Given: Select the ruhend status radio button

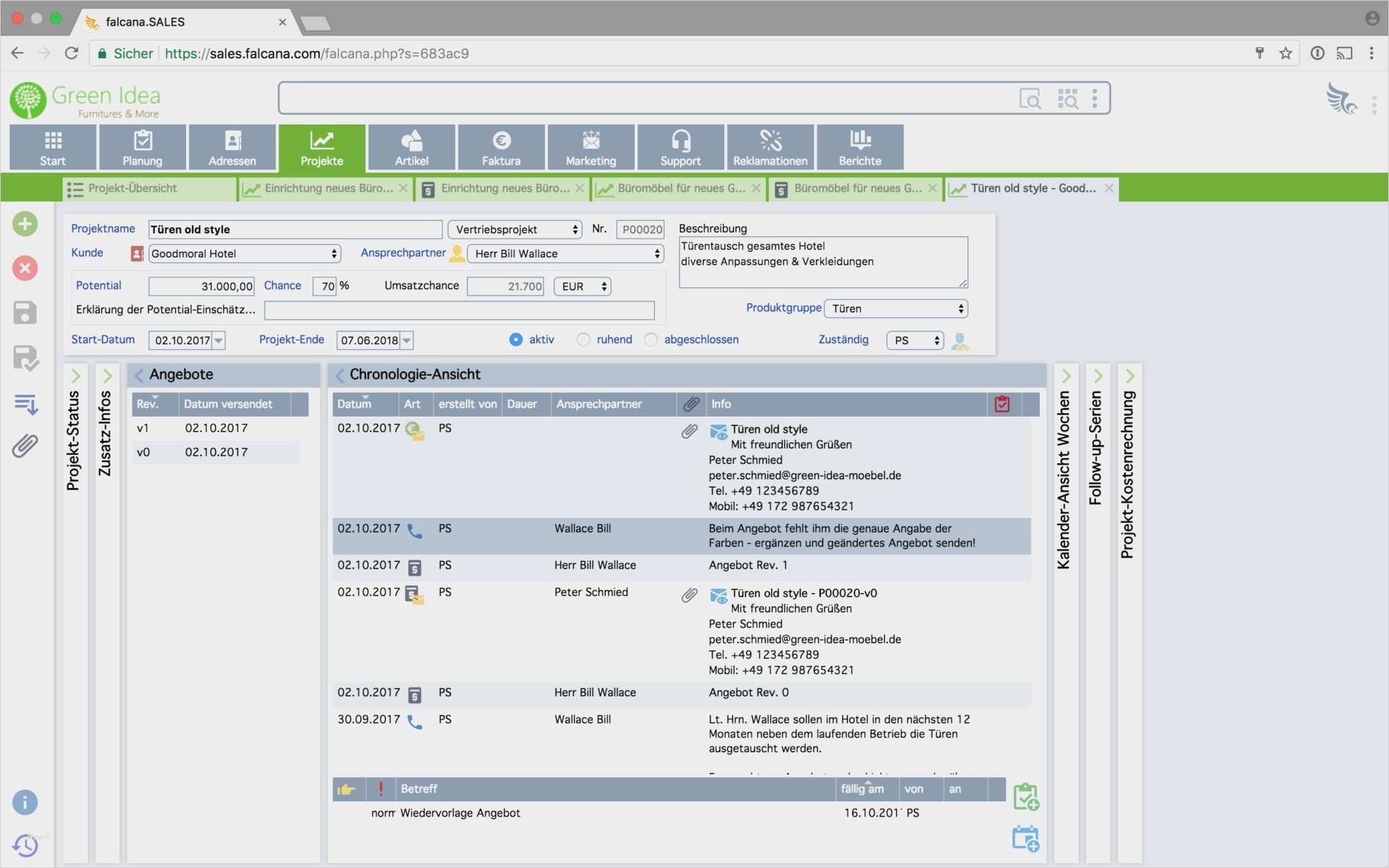Looking at the screenshot, I should 583,340.
